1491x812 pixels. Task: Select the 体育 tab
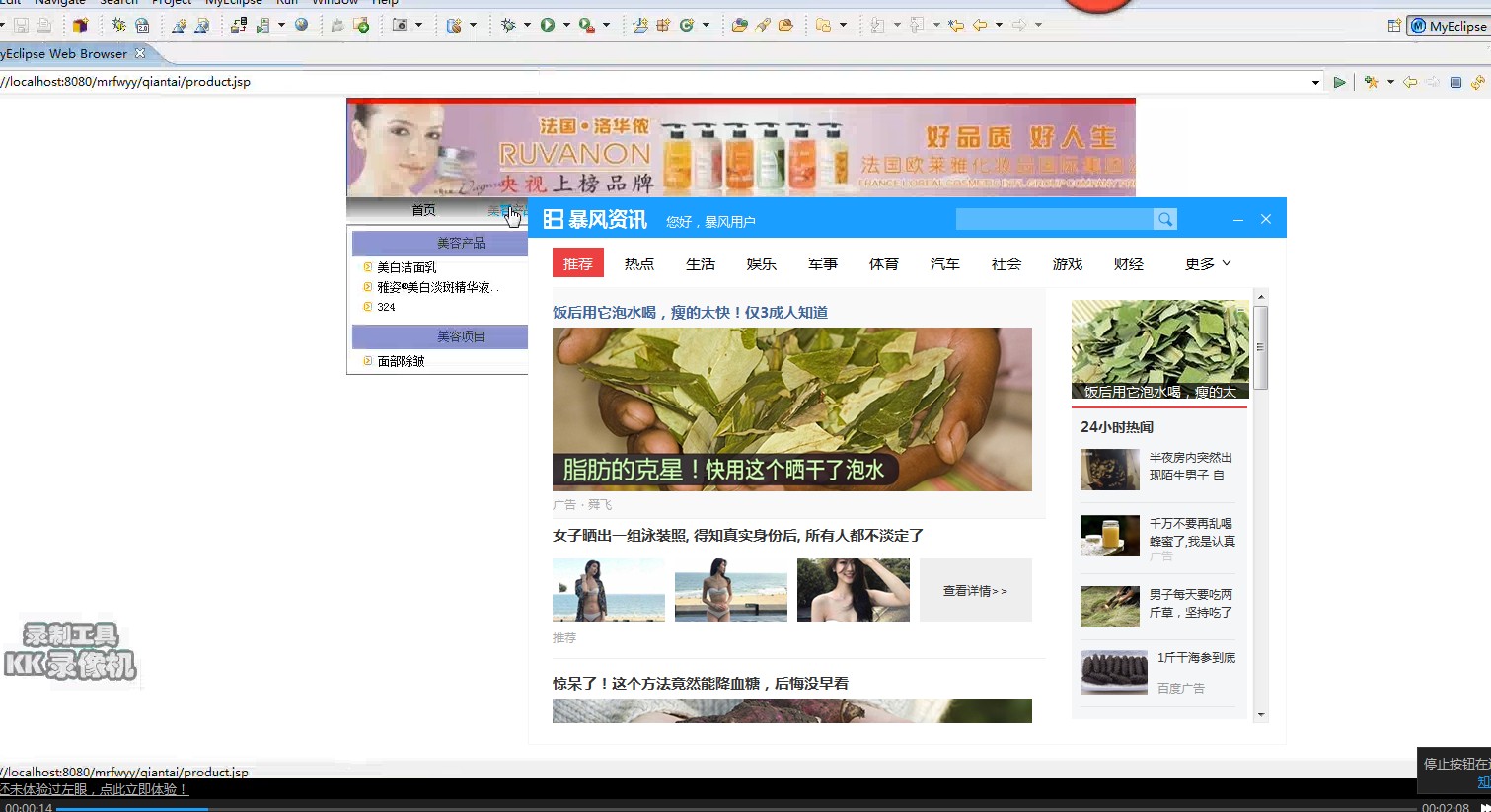point(884,263)
